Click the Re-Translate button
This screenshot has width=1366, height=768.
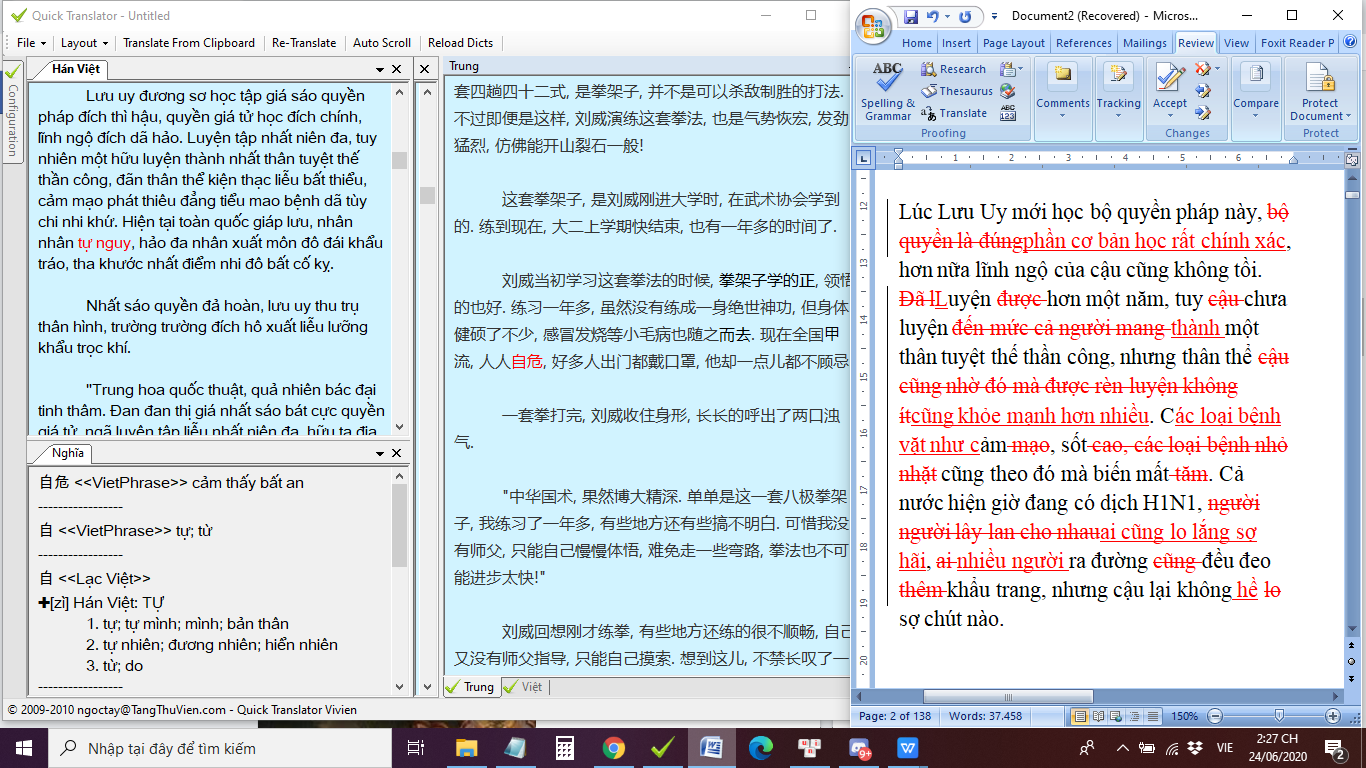pyautogui.click(x=304, y=43)
